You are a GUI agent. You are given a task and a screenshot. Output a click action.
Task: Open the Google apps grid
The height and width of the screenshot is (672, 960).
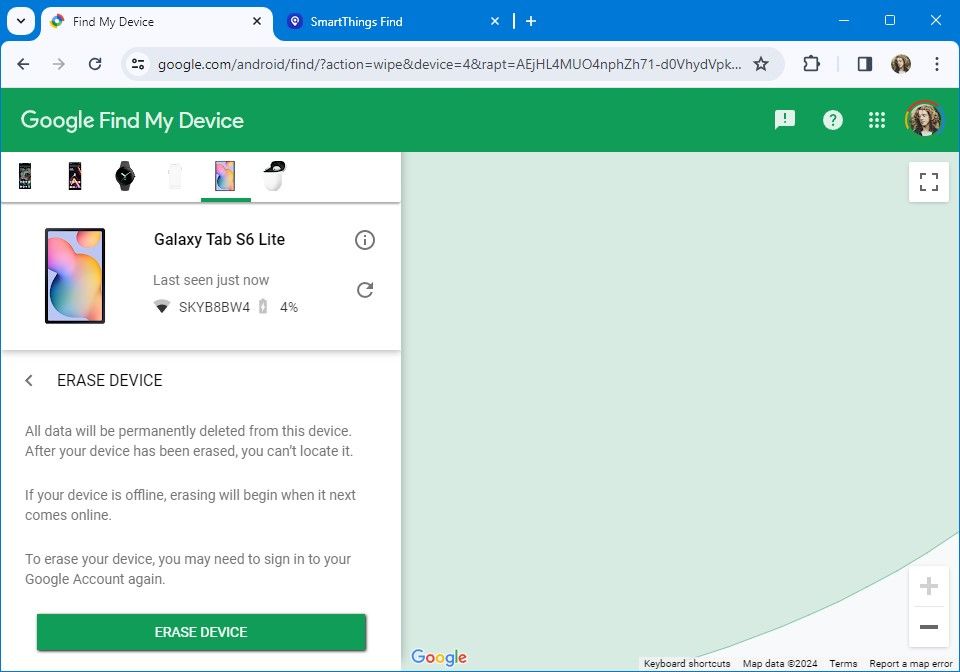point(877,119)
